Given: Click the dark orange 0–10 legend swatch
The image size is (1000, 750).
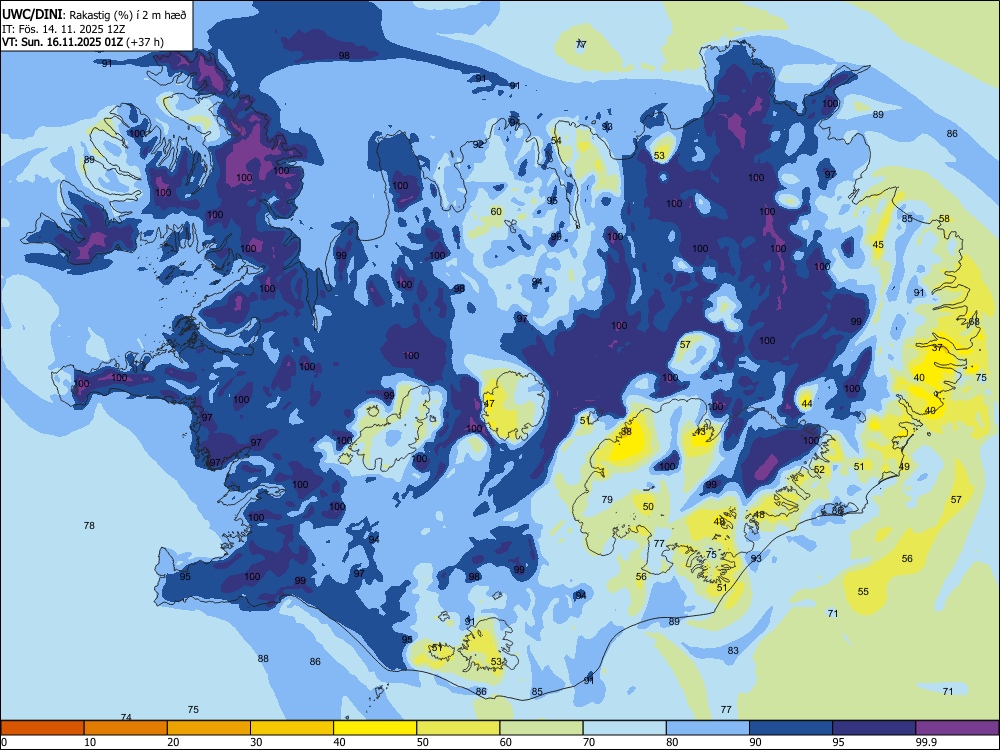Looking at the screenshot, I should (42, 728).
